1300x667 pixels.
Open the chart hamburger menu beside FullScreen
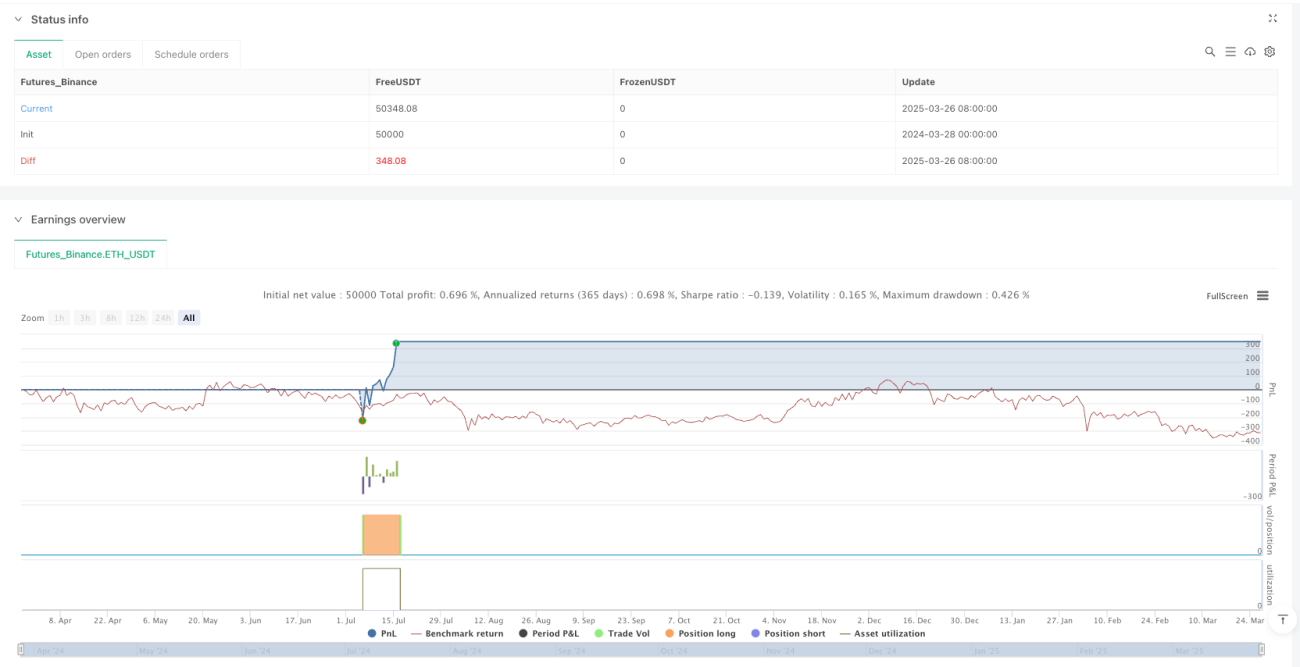click(1263, 296)
